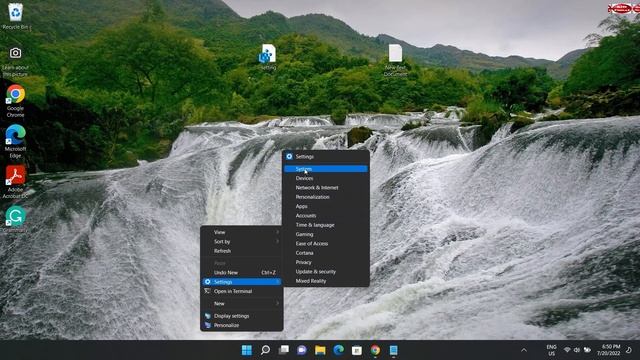Click the battery tray icon
The image size is (640, 360).
point(587,350)
